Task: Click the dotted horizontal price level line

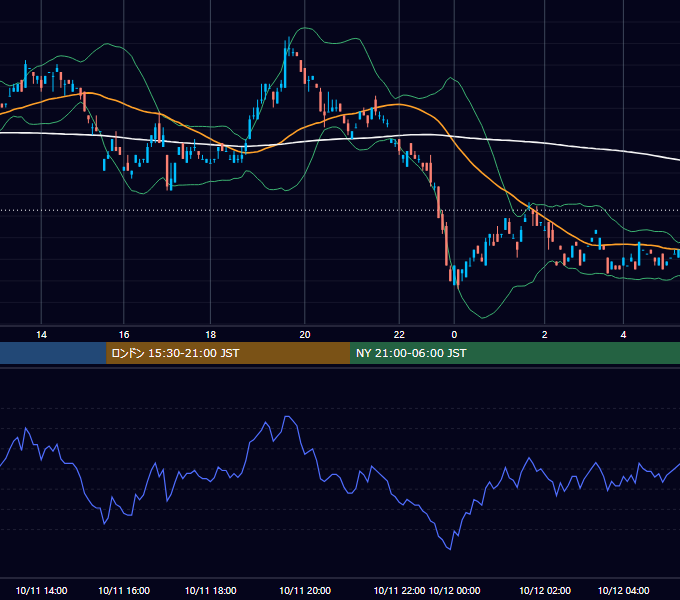Action: [340, 210]
